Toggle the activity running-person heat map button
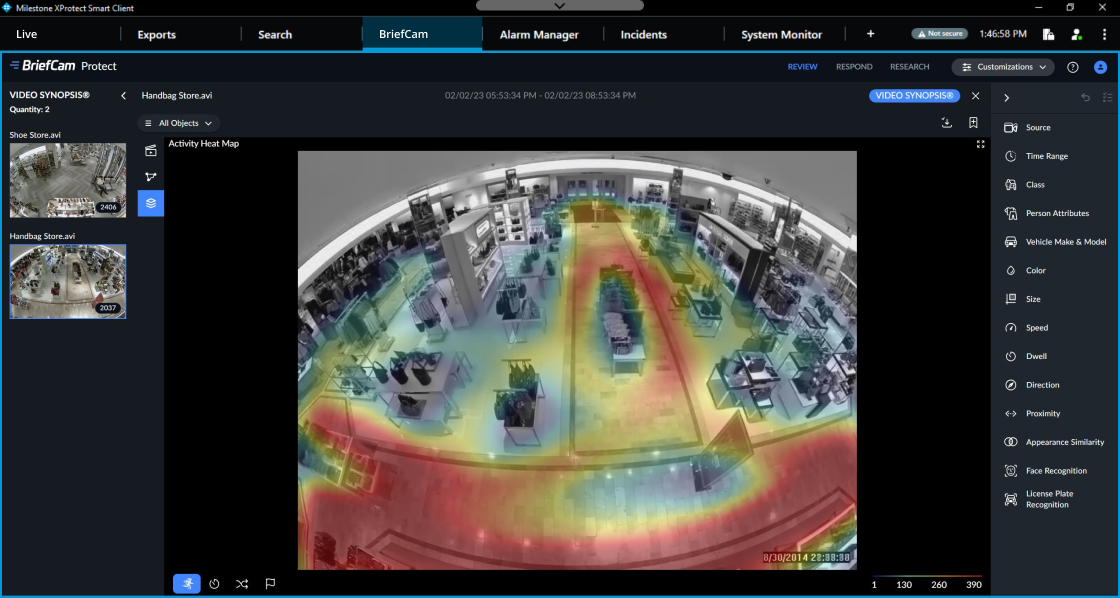Screen dimensions: 1120x598 pyautogui.click(x=187, y=584)
